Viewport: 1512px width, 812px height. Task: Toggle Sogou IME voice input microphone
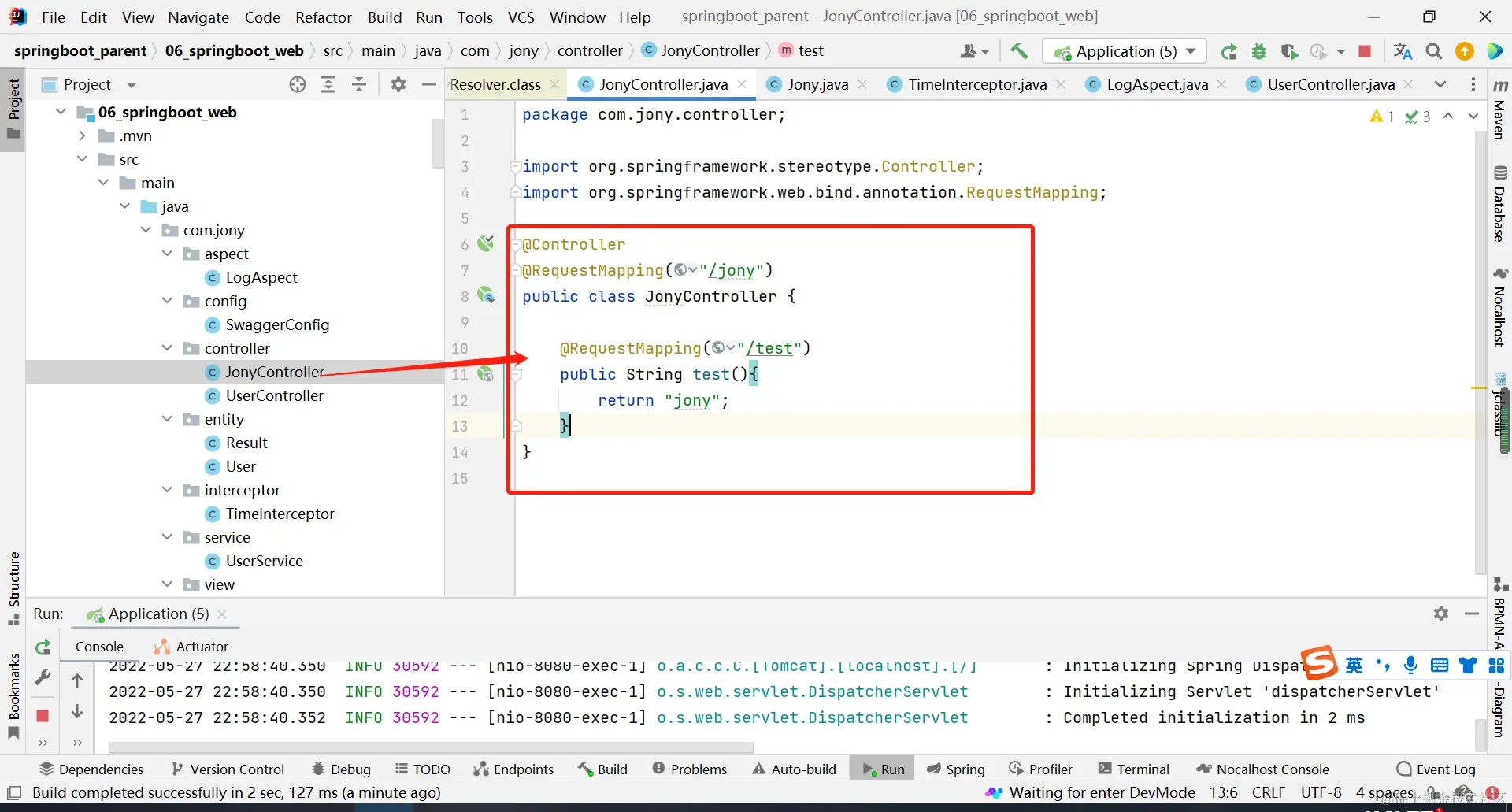(x=1410, y=666)
